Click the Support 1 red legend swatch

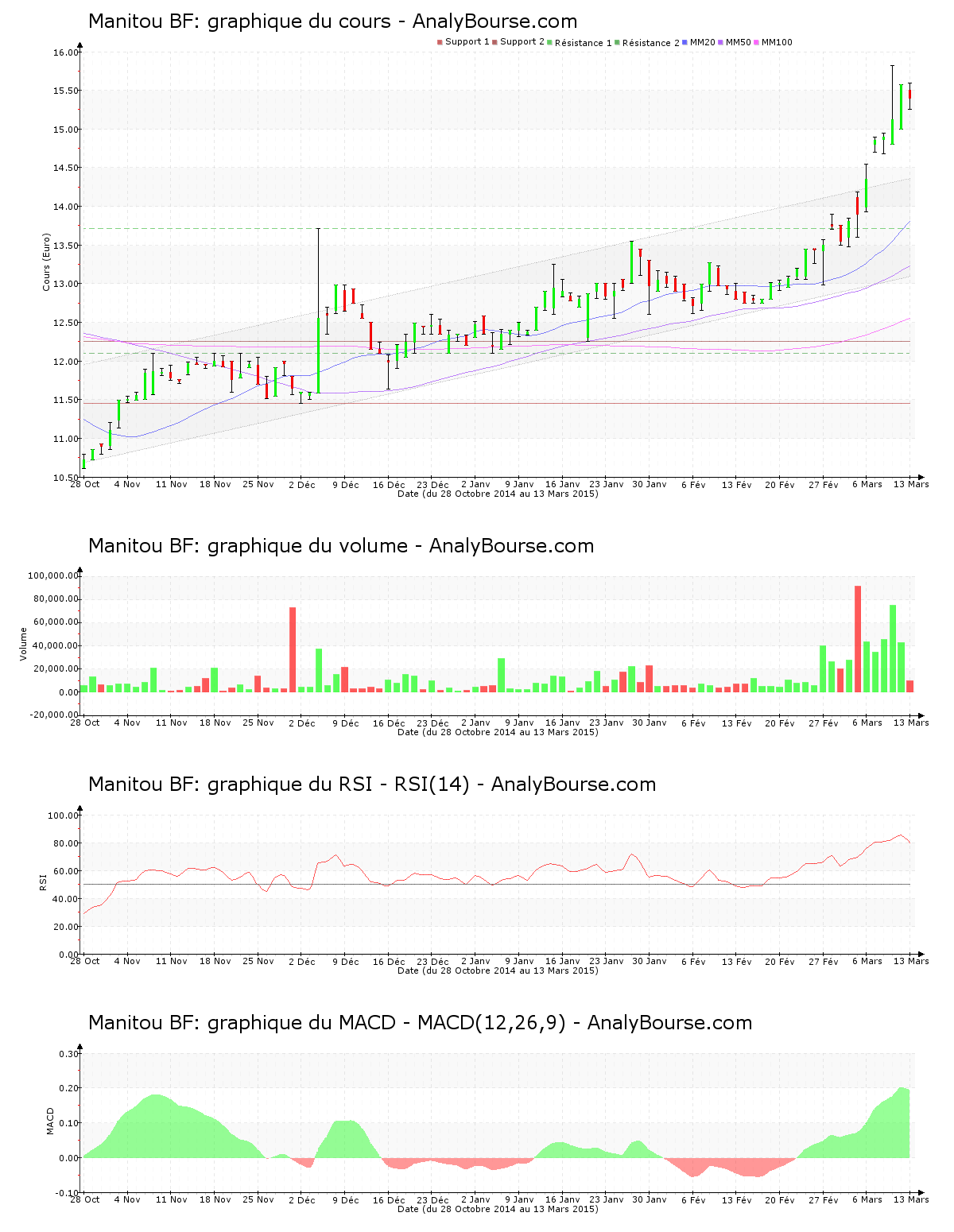tap(440, 42)
